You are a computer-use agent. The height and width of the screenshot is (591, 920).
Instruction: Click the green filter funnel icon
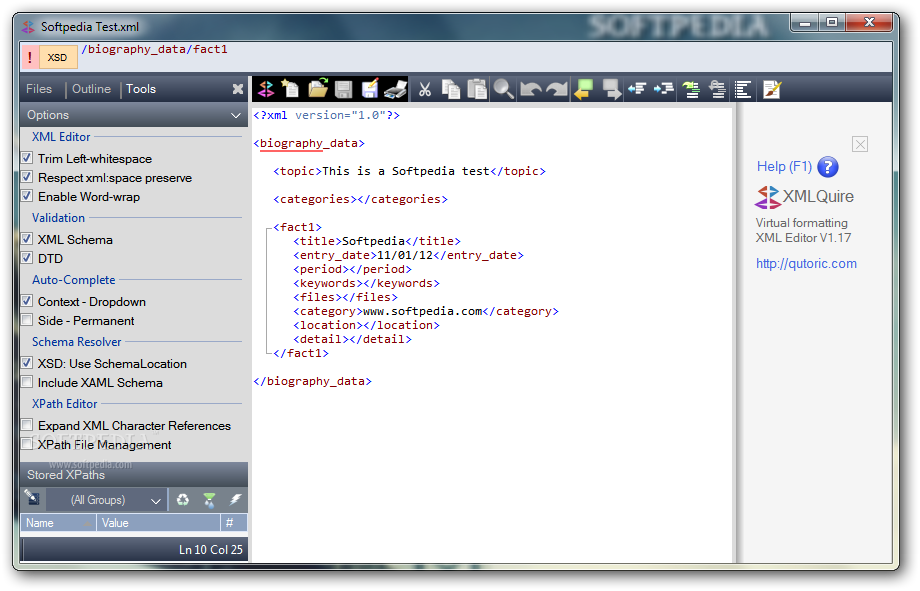209,499
